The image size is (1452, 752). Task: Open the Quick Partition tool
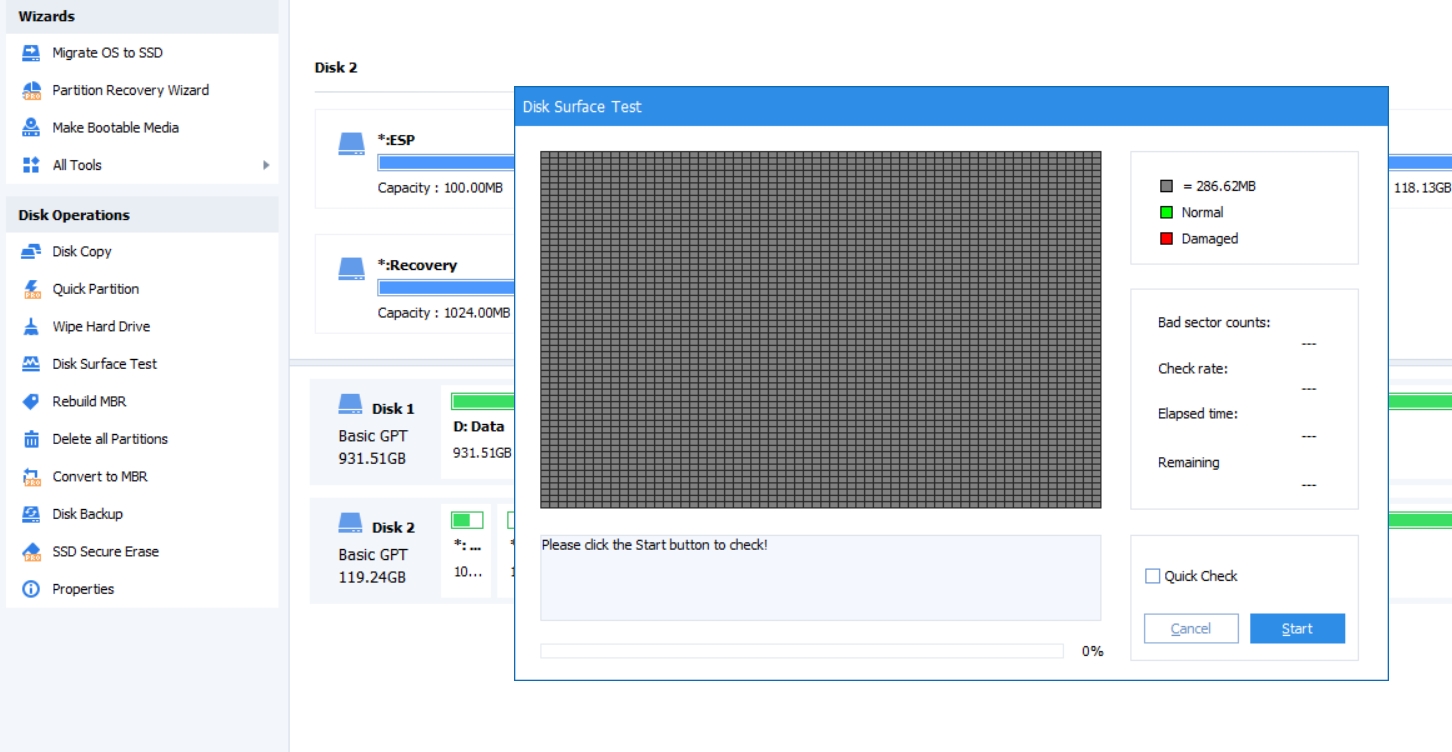click(97, 288)
